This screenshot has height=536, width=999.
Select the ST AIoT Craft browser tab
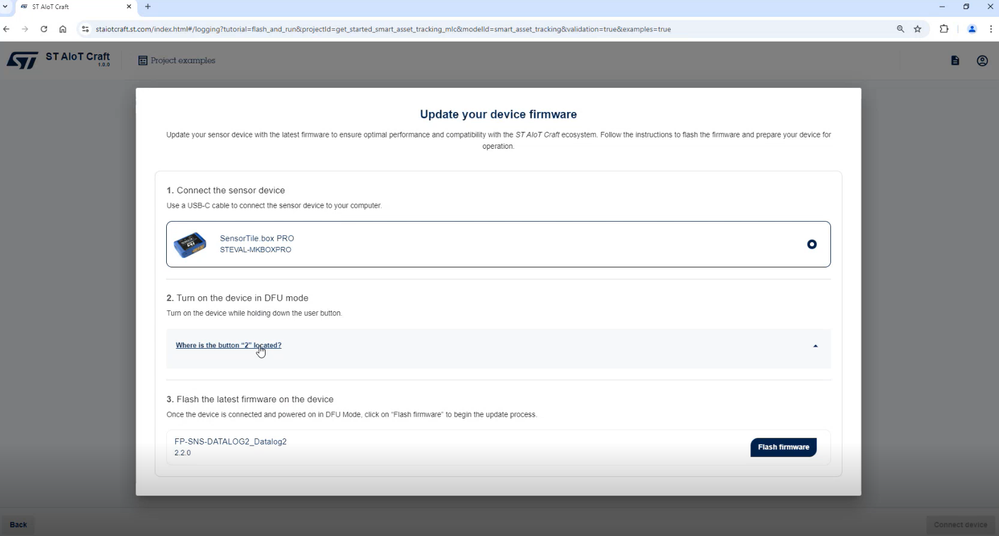pos(75,7)
